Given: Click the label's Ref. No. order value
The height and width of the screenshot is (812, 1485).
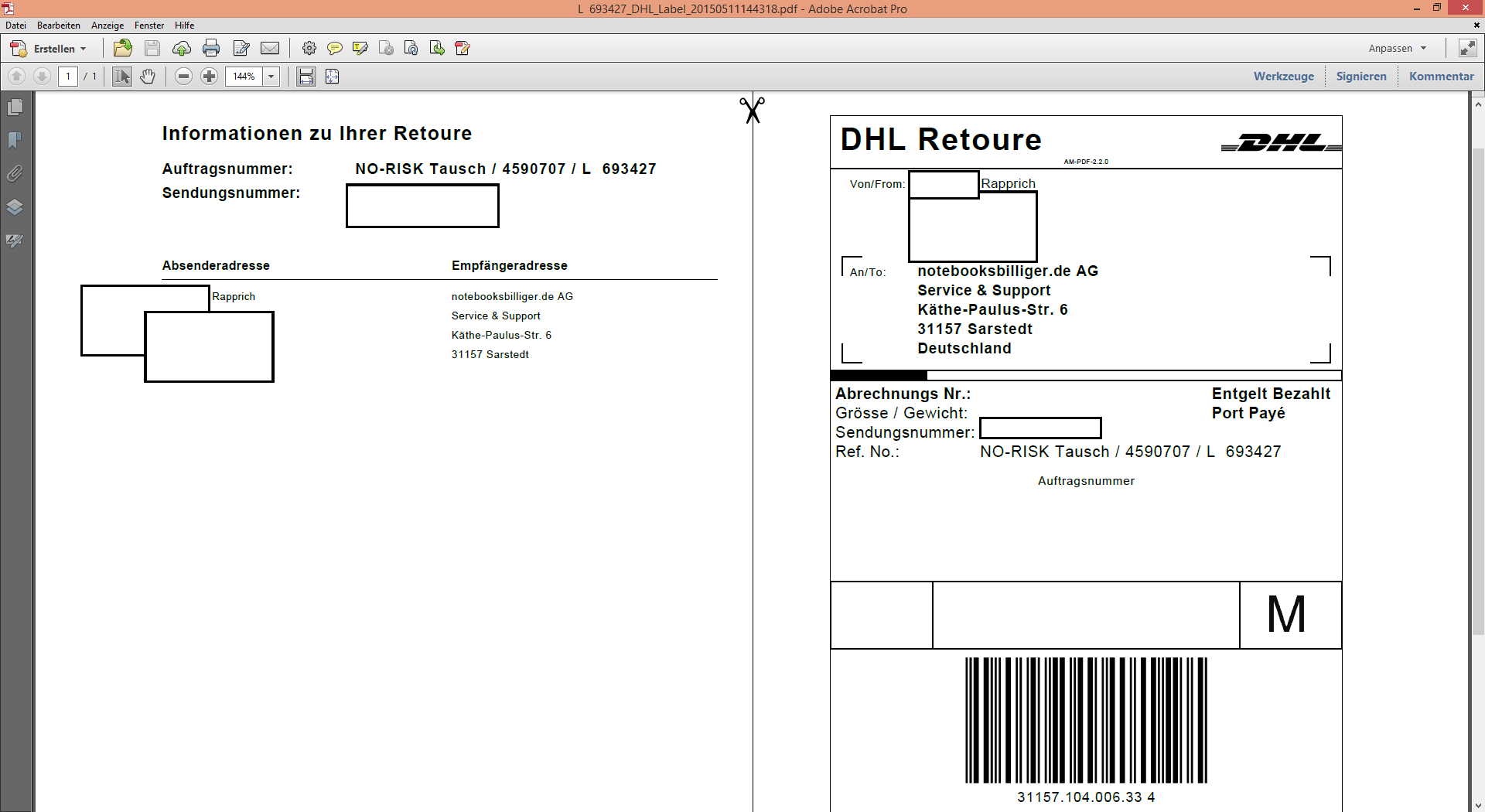Looking at the screenshot, I should point(1130,452).
